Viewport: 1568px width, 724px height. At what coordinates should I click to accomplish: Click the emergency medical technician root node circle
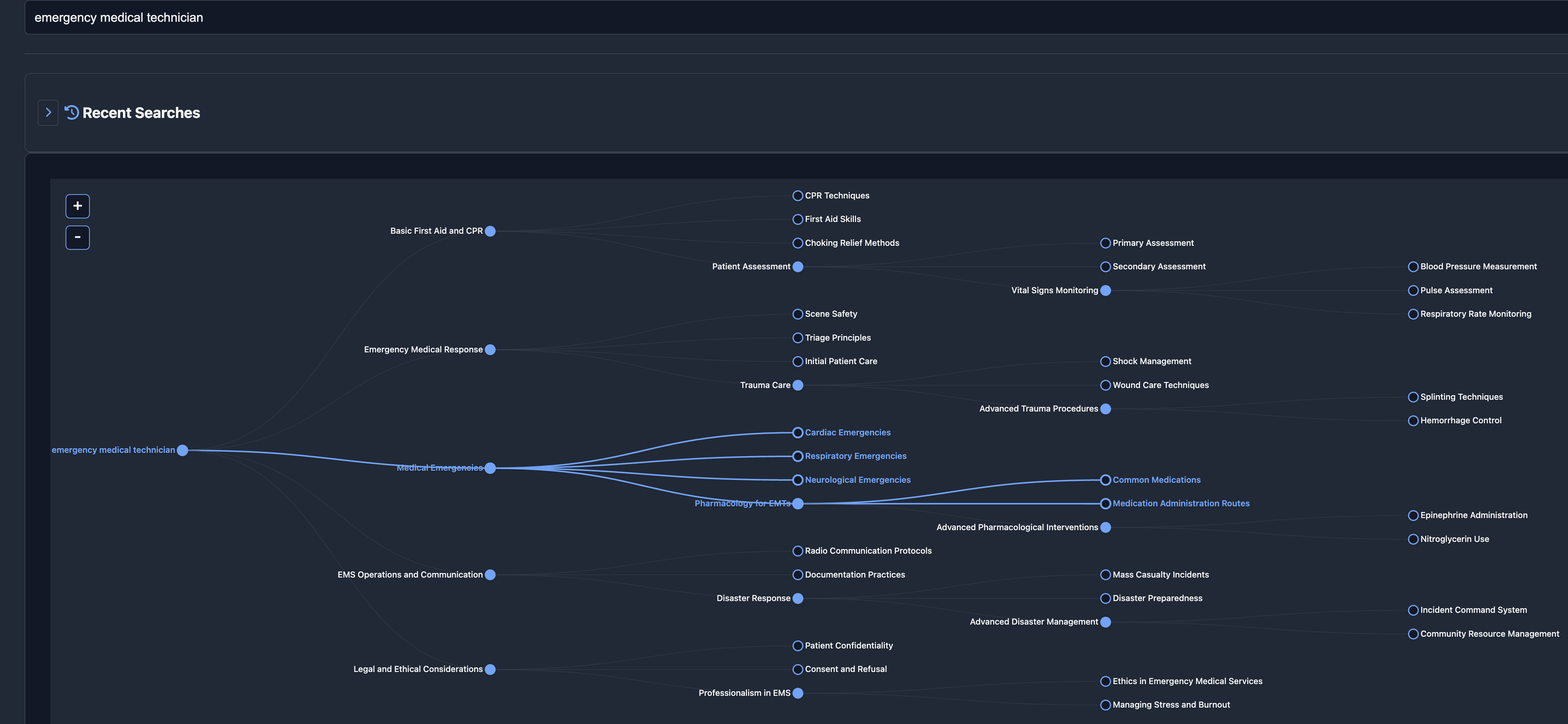(182, 450)
